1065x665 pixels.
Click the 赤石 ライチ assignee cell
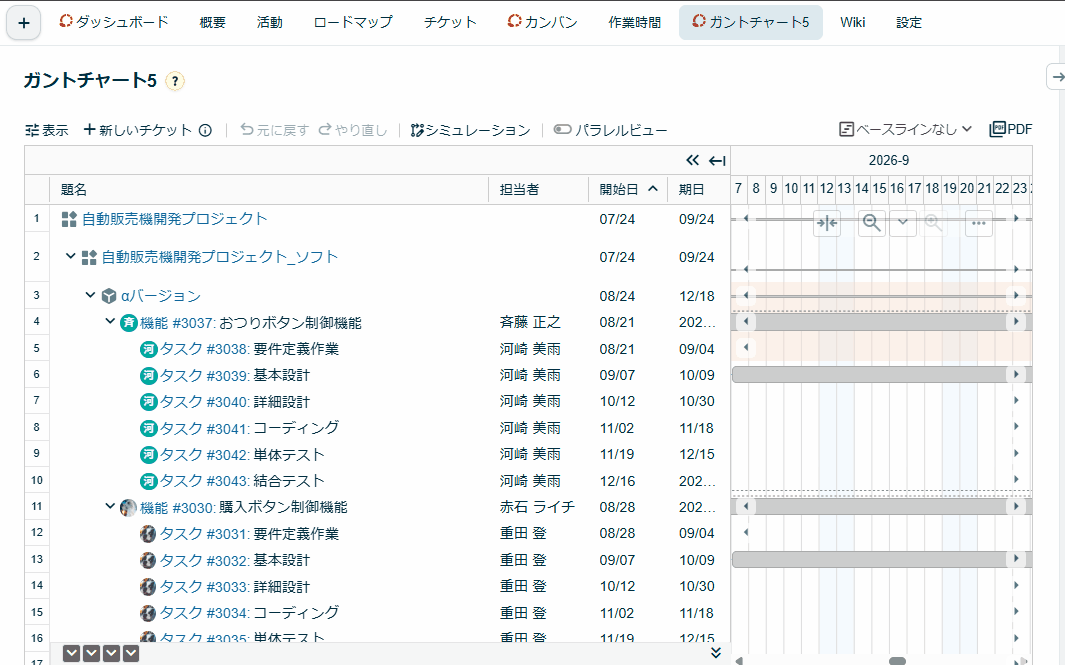tap(537, 507)
